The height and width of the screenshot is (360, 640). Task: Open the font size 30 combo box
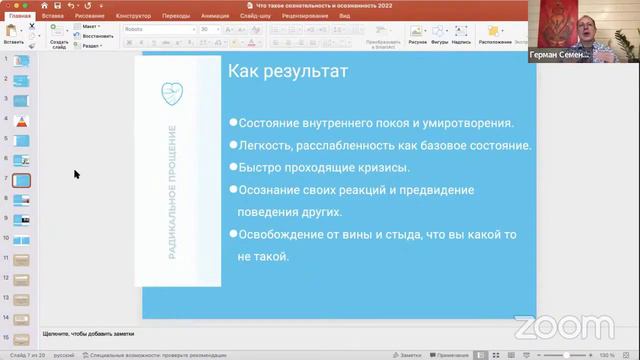[210, 29]
